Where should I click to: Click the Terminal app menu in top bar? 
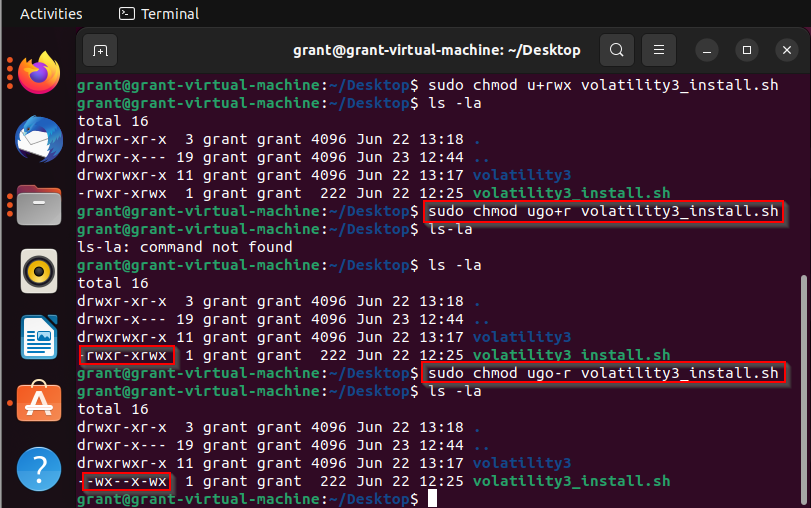click(x=159, y=14)
